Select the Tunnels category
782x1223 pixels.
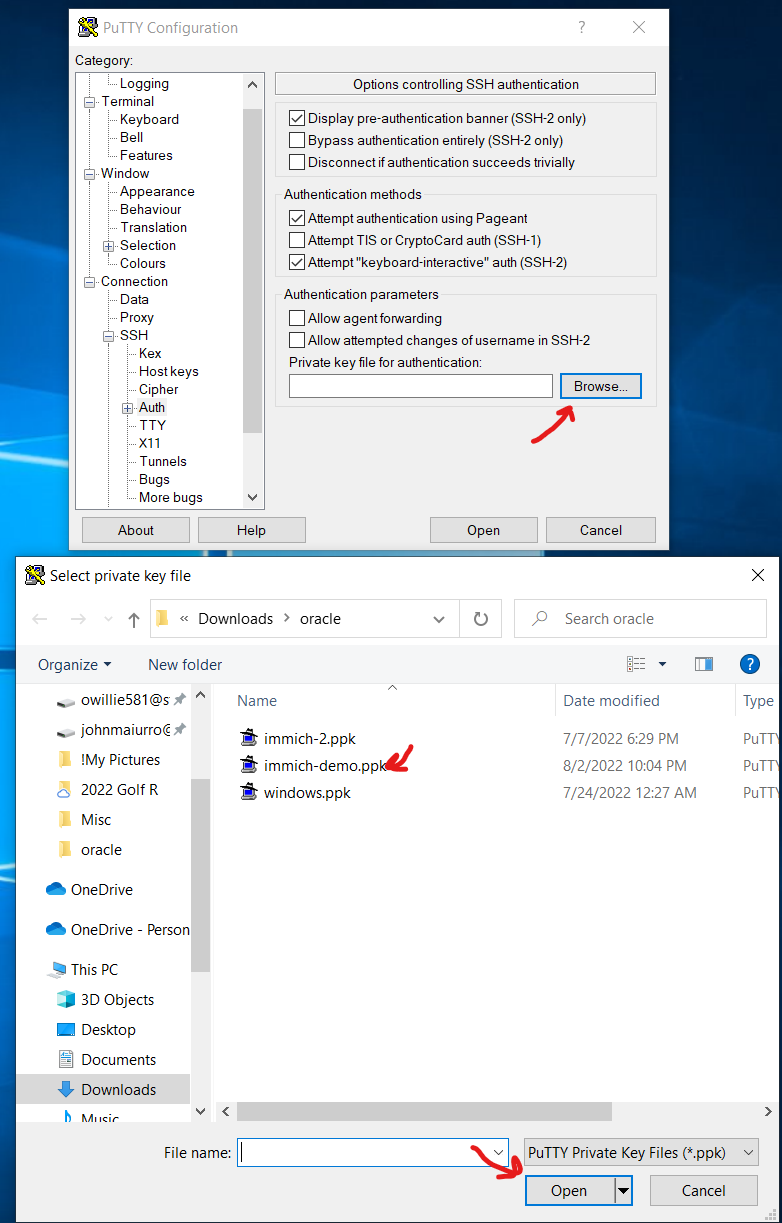click(x=163, y=461)
